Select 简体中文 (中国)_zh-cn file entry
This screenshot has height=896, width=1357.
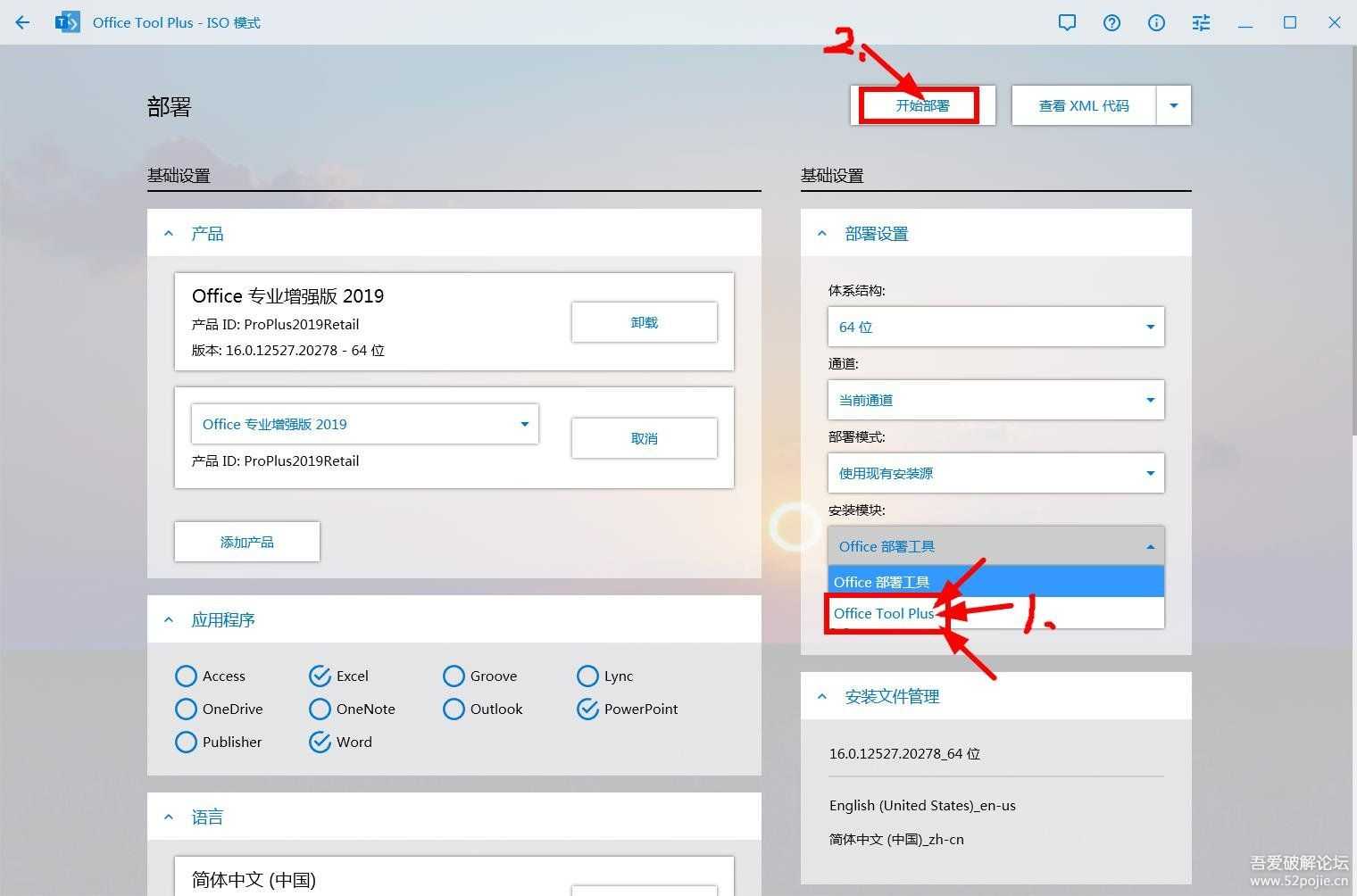[x=896, y=839]
